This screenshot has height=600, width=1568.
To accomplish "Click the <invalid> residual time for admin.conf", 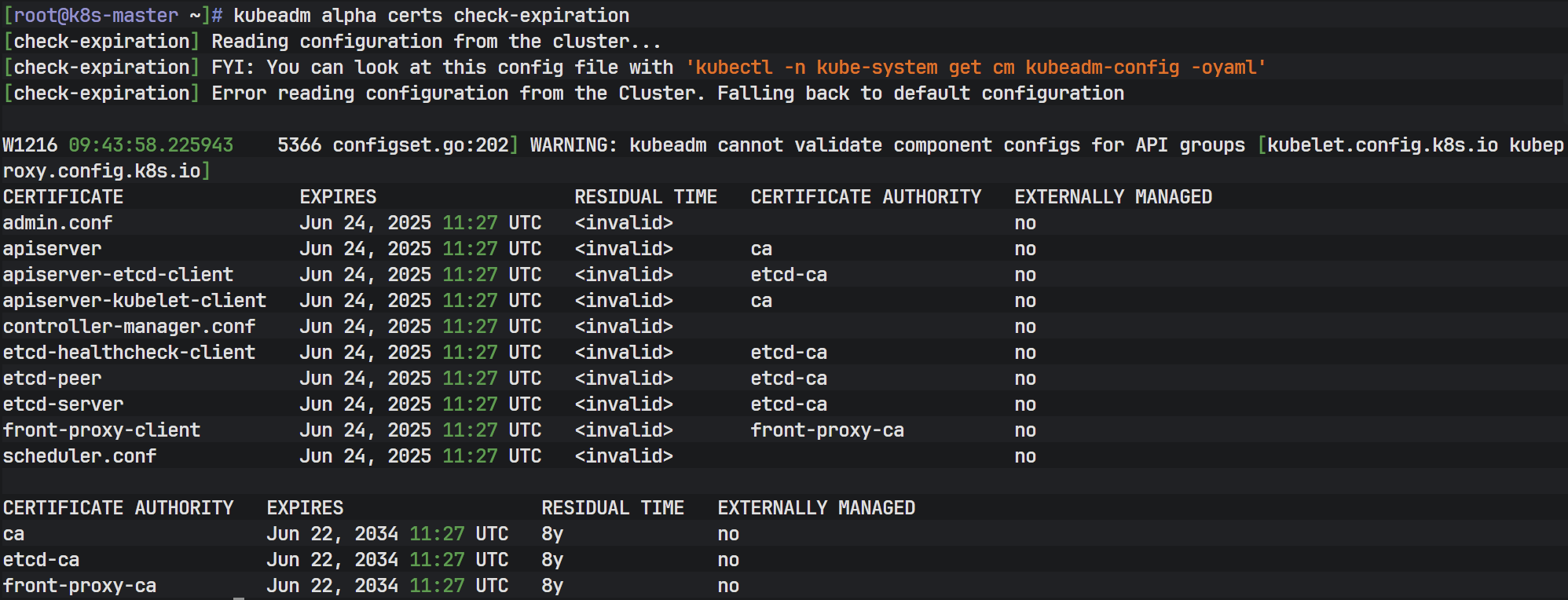I will coord(624,223).
